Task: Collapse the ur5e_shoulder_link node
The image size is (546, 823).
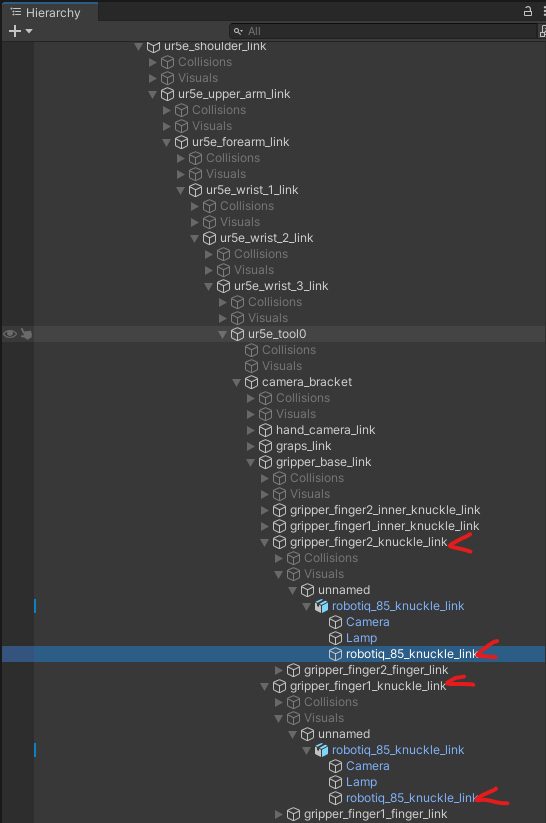Action: (139, 47)
